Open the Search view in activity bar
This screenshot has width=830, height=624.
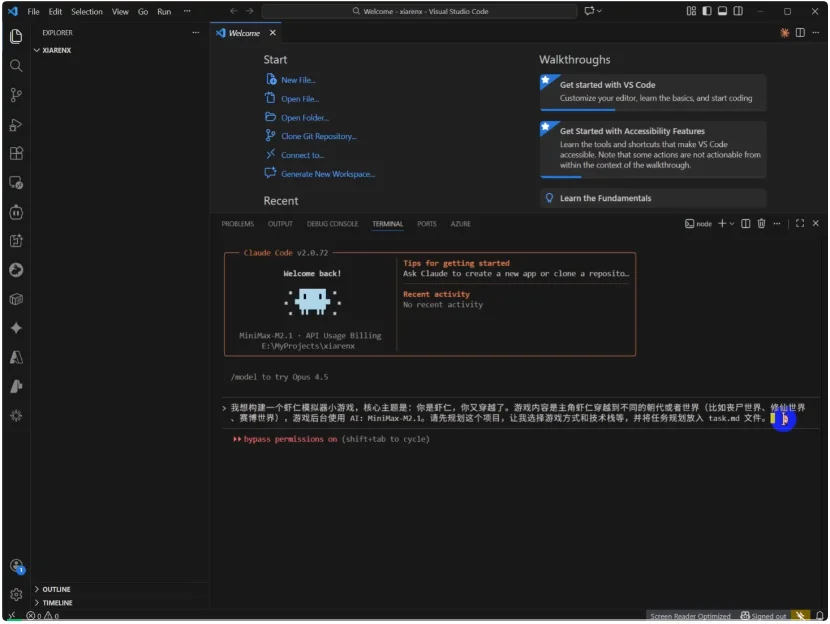16,66
